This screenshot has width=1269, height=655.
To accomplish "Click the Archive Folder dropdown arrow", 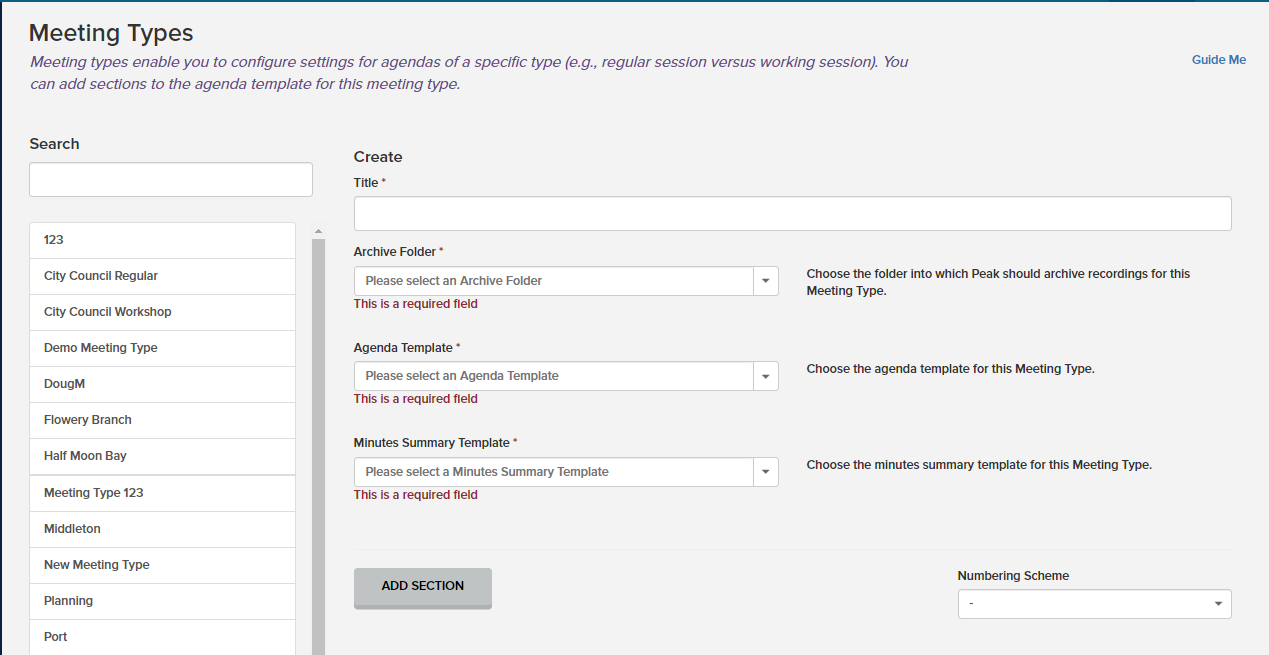I will [x=766, y=281].
